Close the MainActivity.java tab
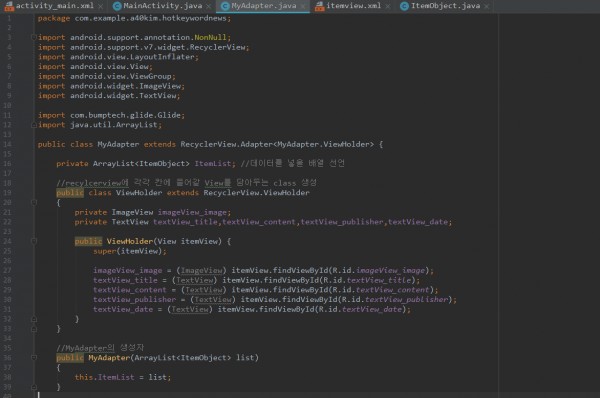This screenshot has height=398, width=600. click(x=209, y=6)
